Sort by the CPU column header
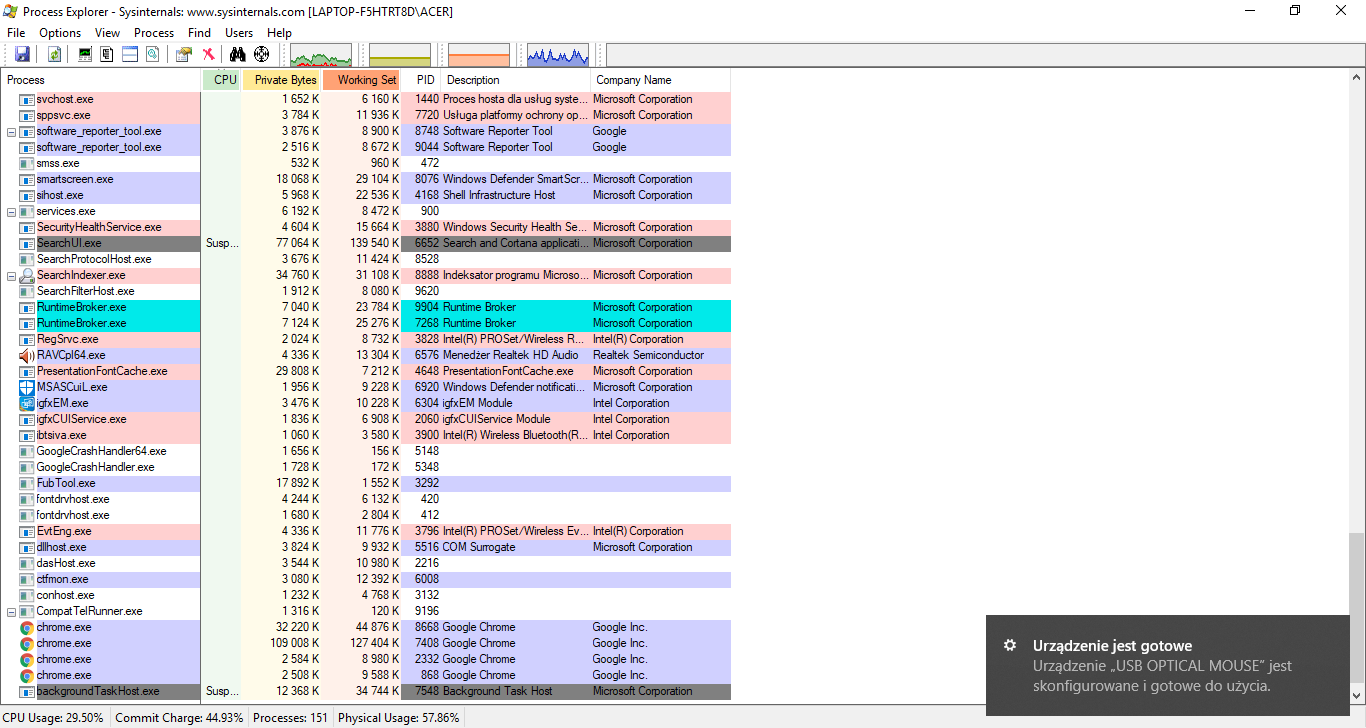The image size is (1366, 728). 222,80
